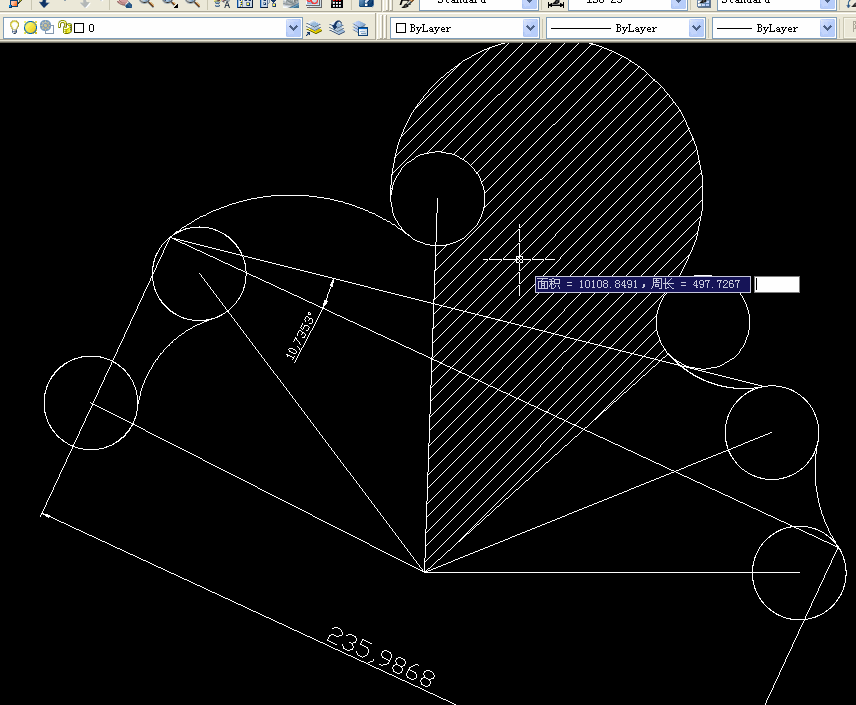856x705 pixels.
Task: Expand the lineweight ByLayer dropdown arrow
Action: tap(828, 28)
